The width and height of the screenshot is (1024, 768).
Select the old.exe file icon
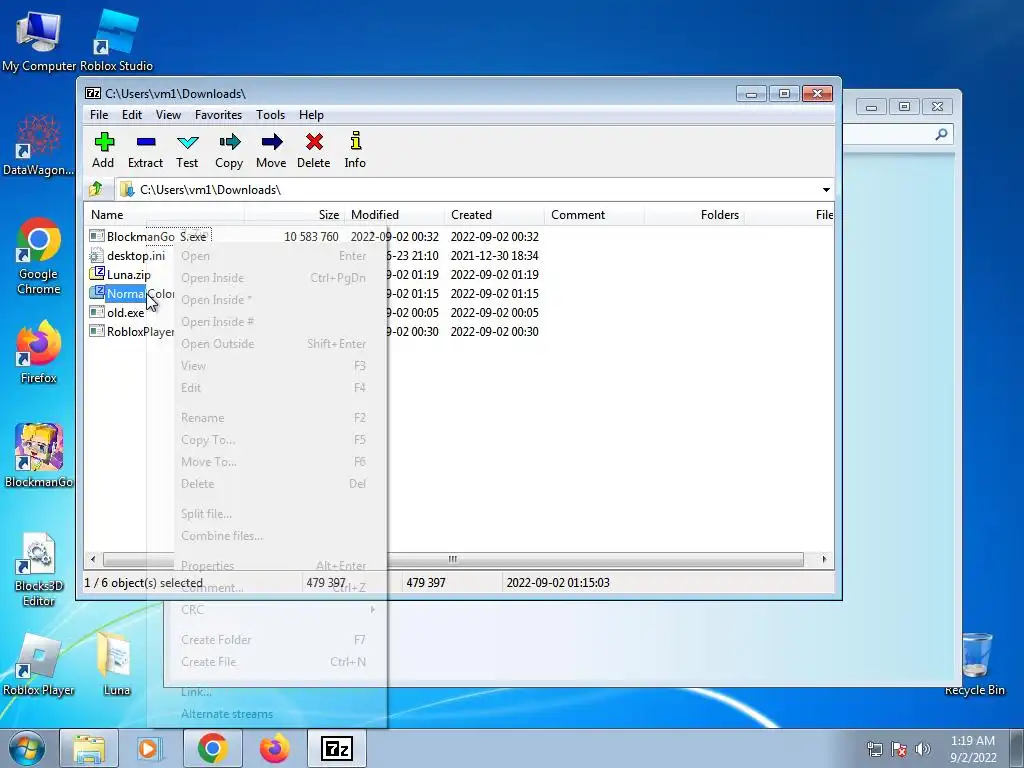click(x=97, y=312)
